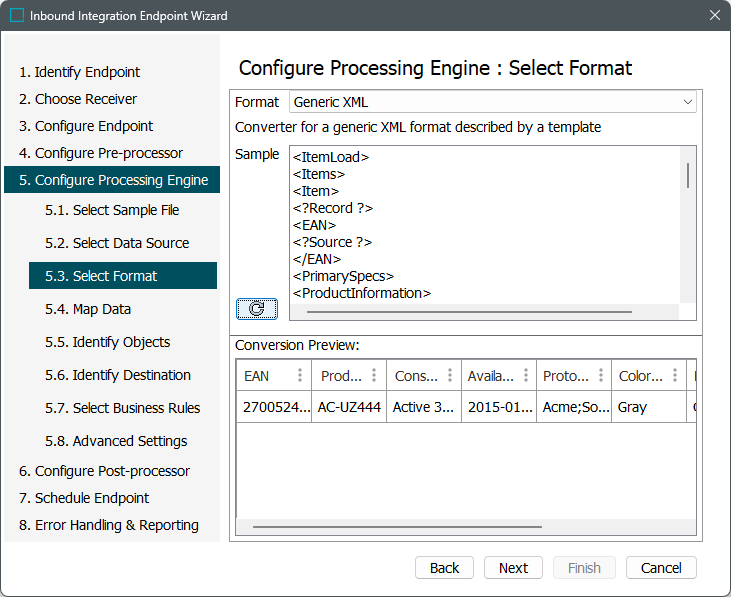
Task: Open the Cons... column options menu
Action: pos(449,376)
